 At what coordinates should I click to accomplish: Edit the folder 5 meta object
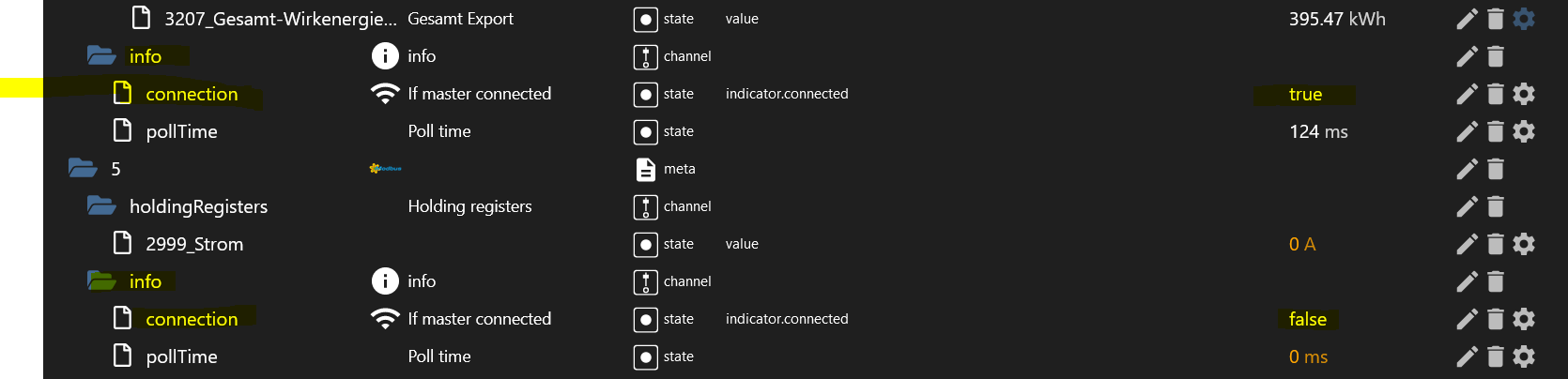tap(1467, 169)
